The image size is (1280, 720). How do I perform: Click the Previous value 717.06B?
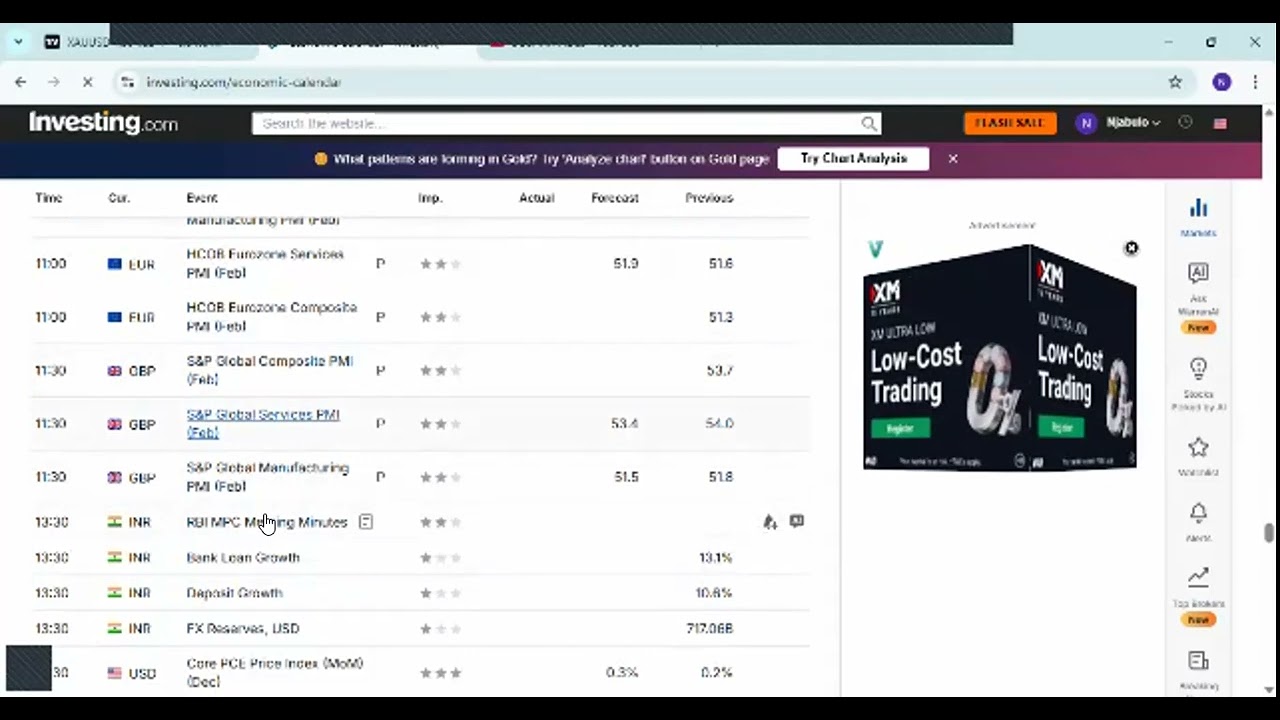(709, 628)
